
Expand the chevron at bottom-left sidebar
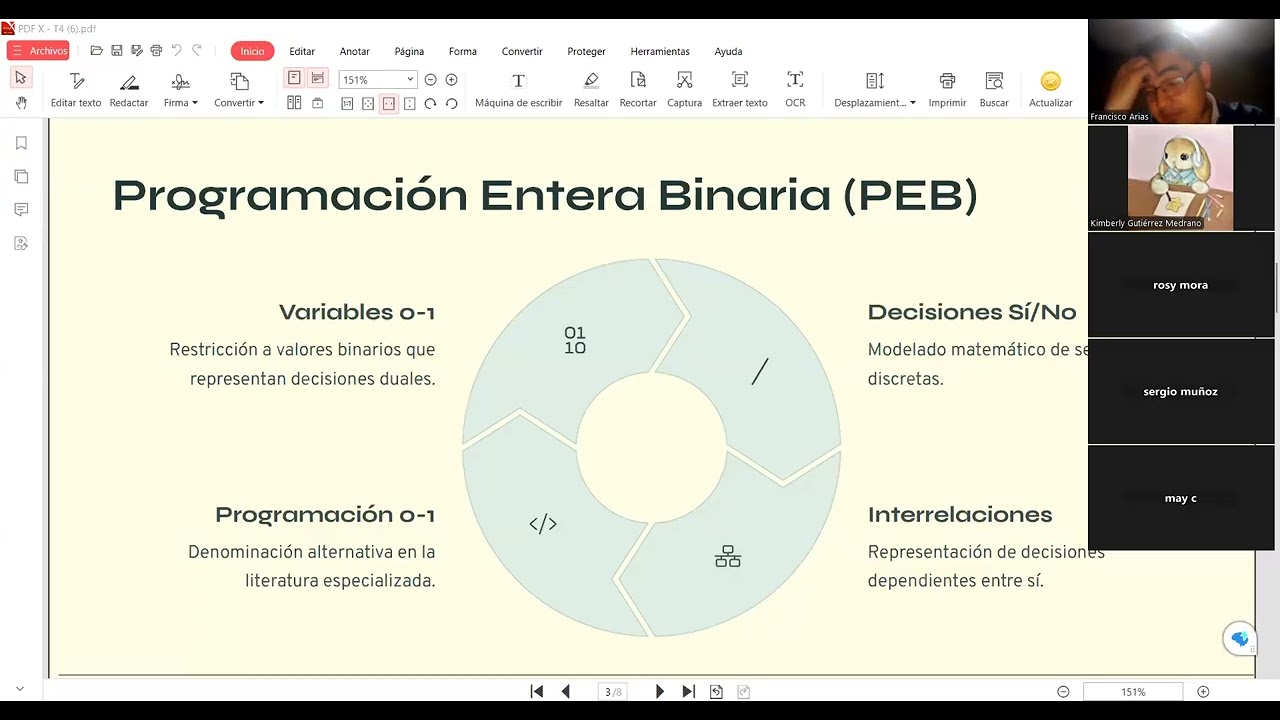(19, 690)
